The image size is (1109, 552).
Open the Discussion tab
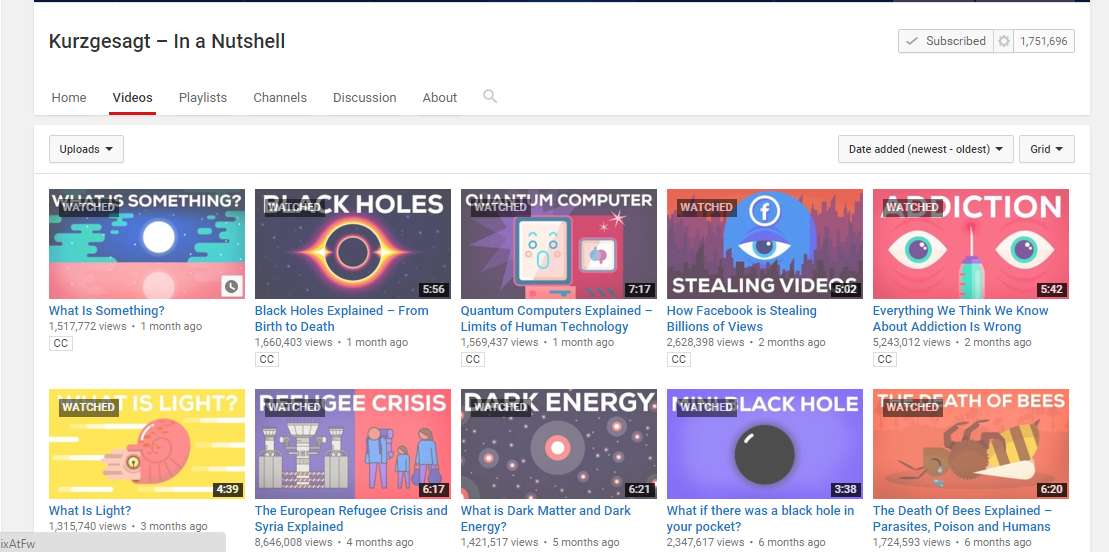365,98
